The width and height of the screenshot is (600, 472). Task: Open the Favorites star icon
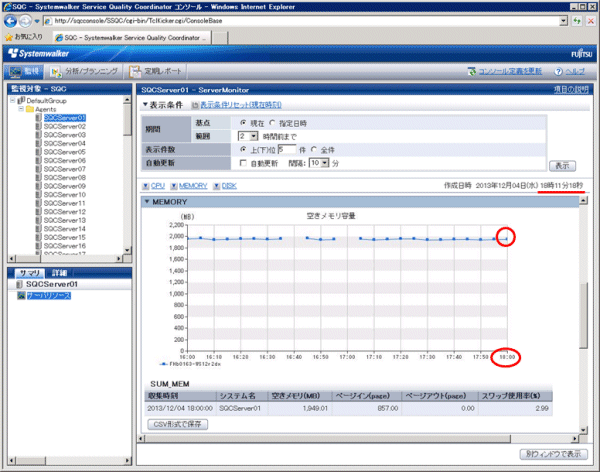click(x=8, y=37)
